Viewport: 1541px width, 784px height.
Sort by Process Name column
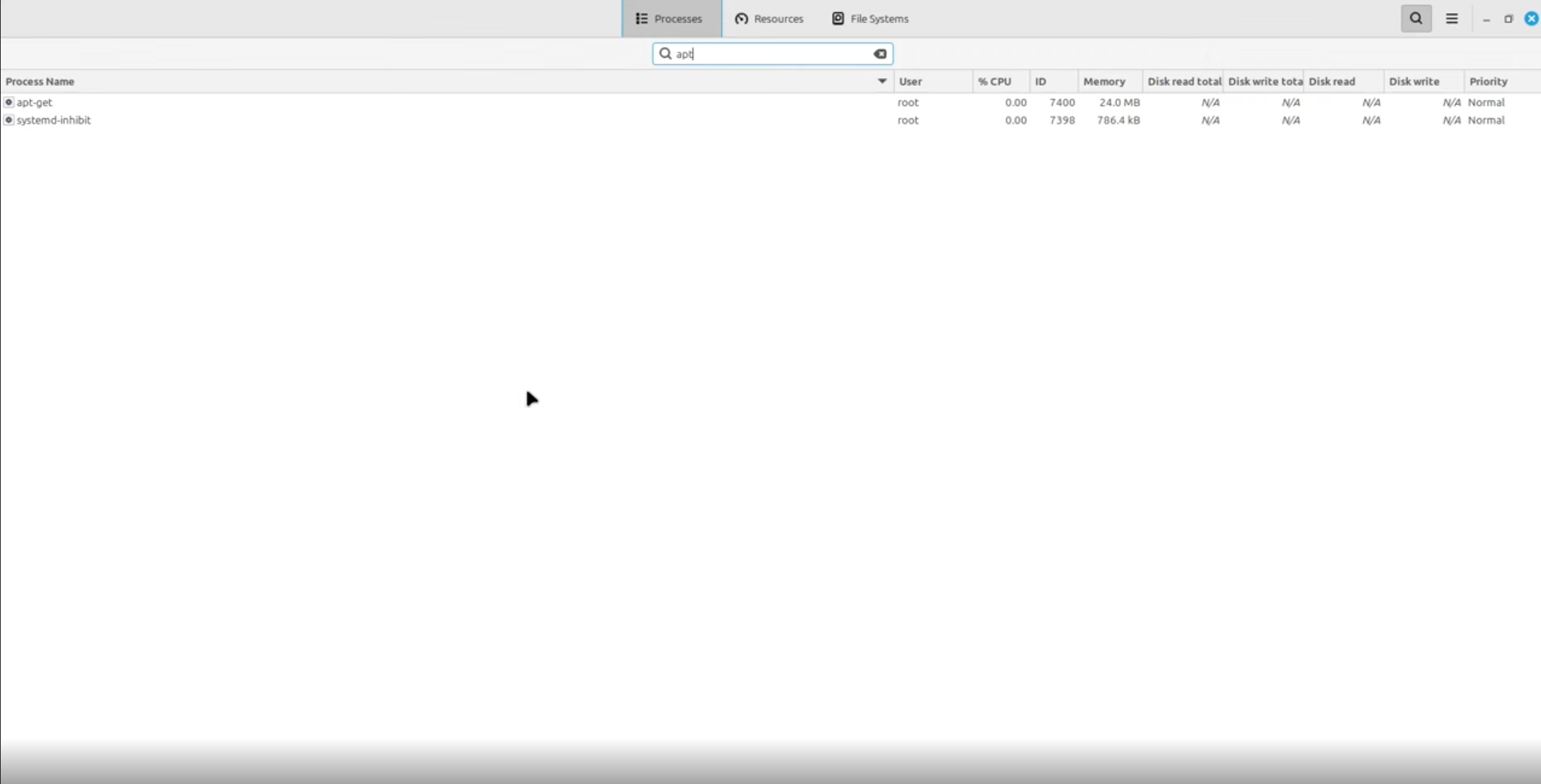click(x=446, y=82)
